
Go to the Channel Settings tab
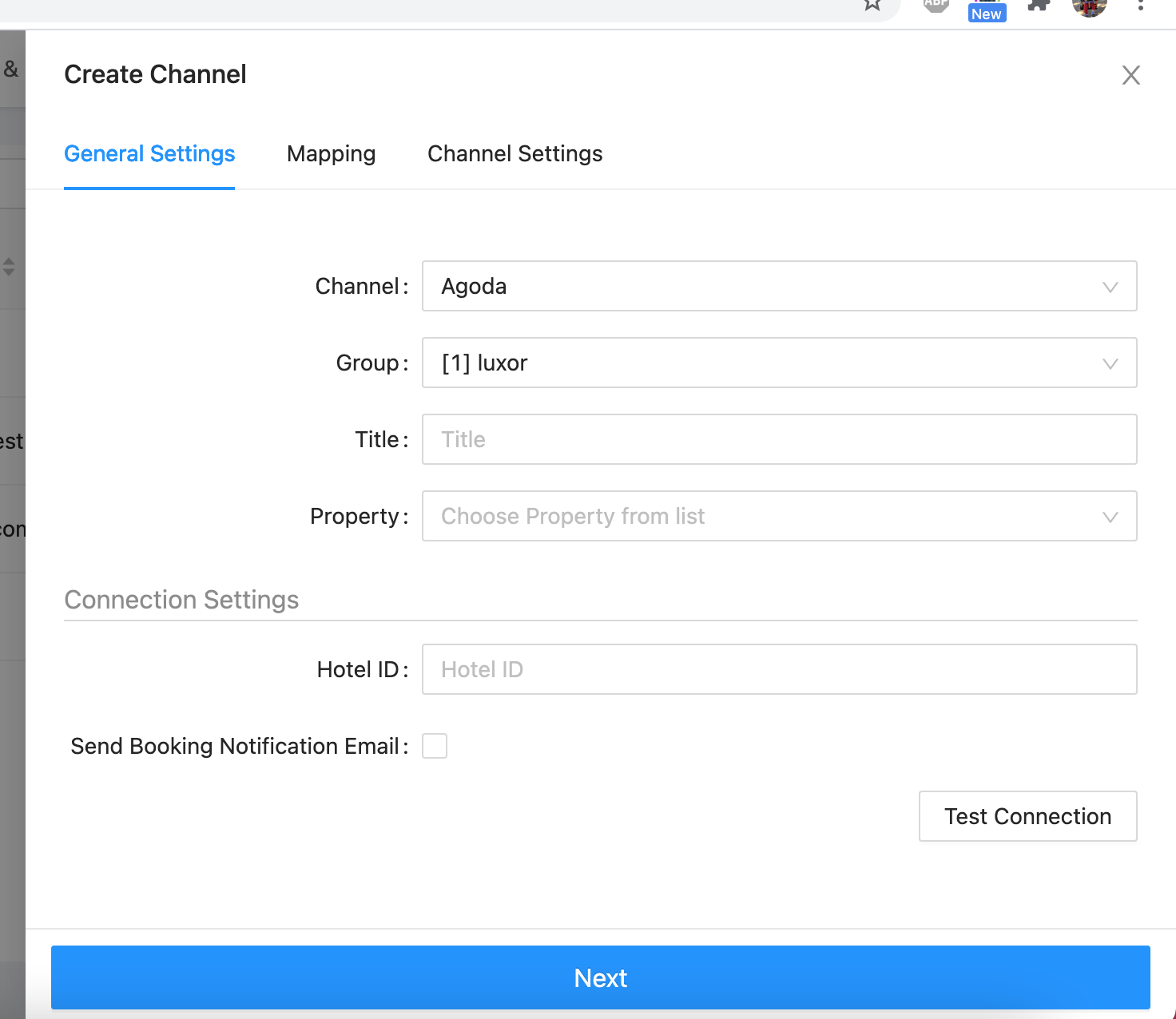click(514, 153)
